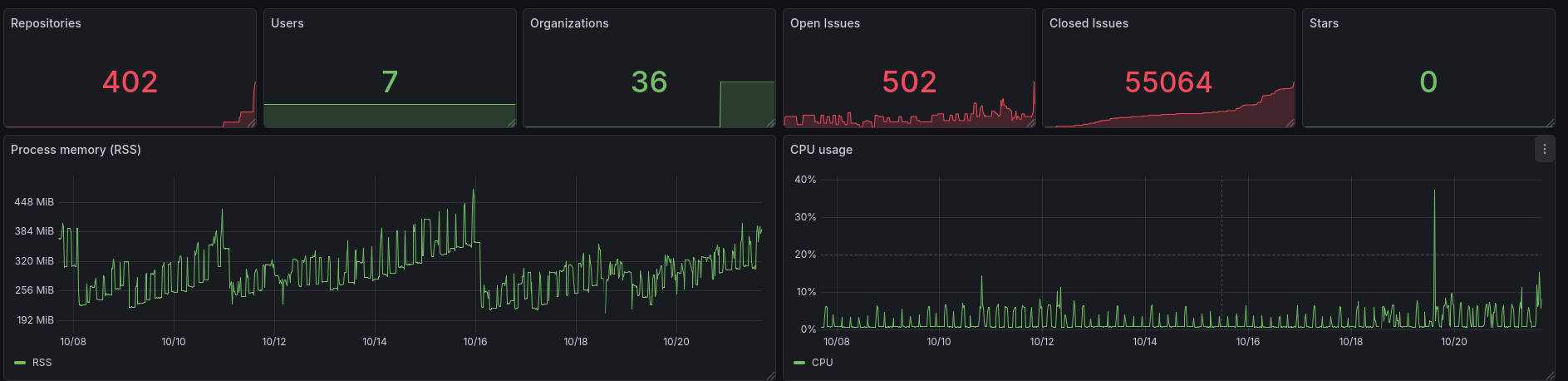Image resolution: width=1568 pixels, height=381 pixels.
Task: Click the Open Issues panel title
Action: pyautogui.click(x=825, y=23)
